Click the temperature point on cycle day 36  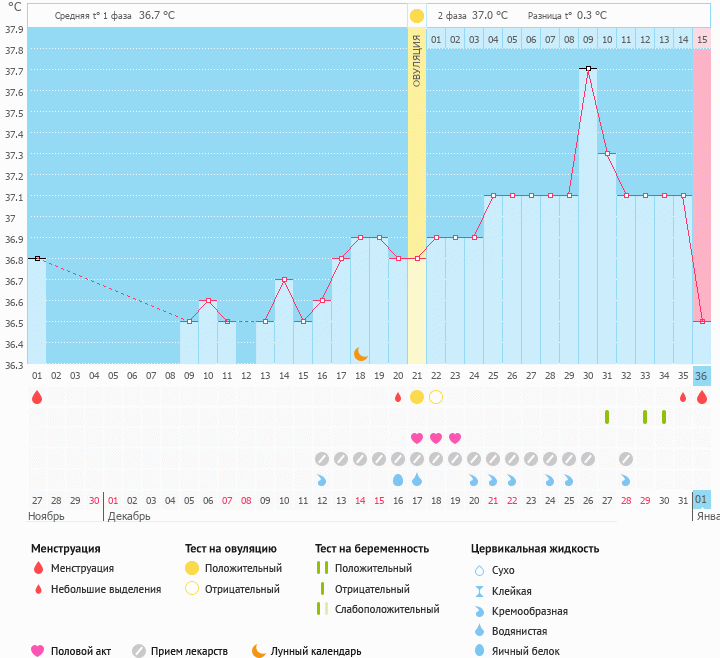pos(702,321)
